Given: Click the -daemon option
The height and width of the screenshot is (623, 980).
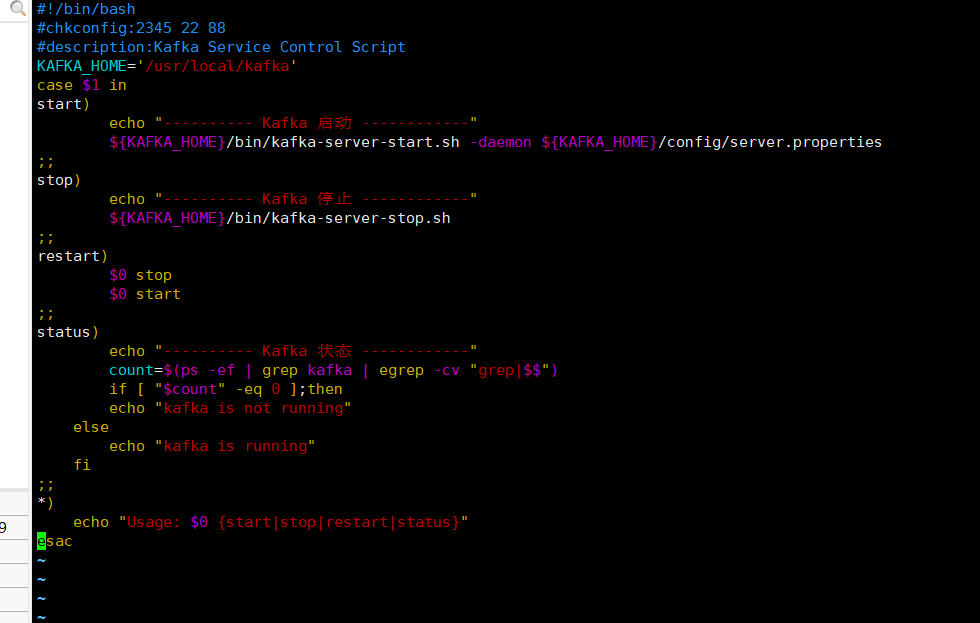Looking at the screenshot, I should point(501,142).
